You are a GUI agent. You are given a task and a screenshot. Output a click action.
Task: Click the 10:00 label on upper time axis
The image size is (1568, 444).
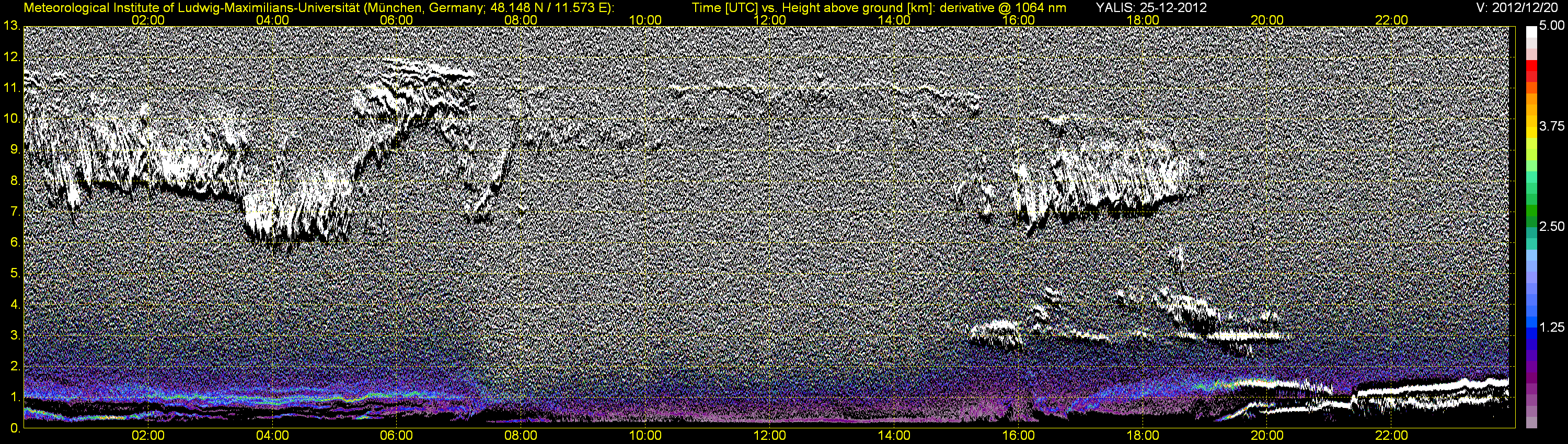(x=645, y=20)
